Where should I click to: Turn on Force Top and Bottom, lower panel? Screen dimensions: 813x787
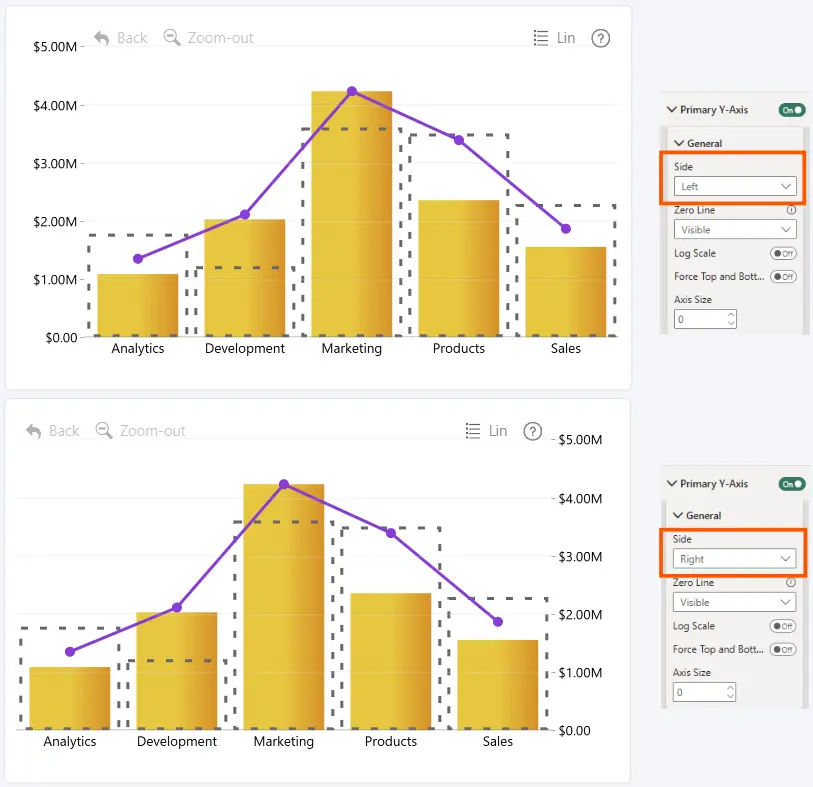782,649
